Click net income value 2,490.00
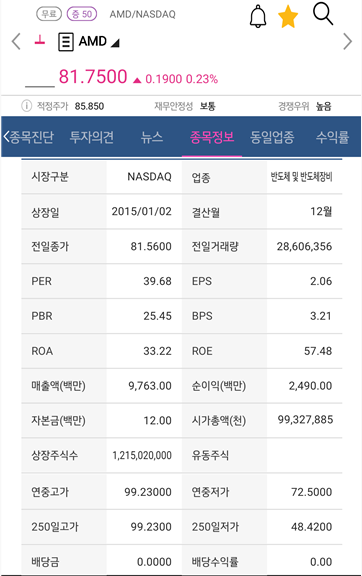This screenshot has height=576, width=362. tap(310, 386)
